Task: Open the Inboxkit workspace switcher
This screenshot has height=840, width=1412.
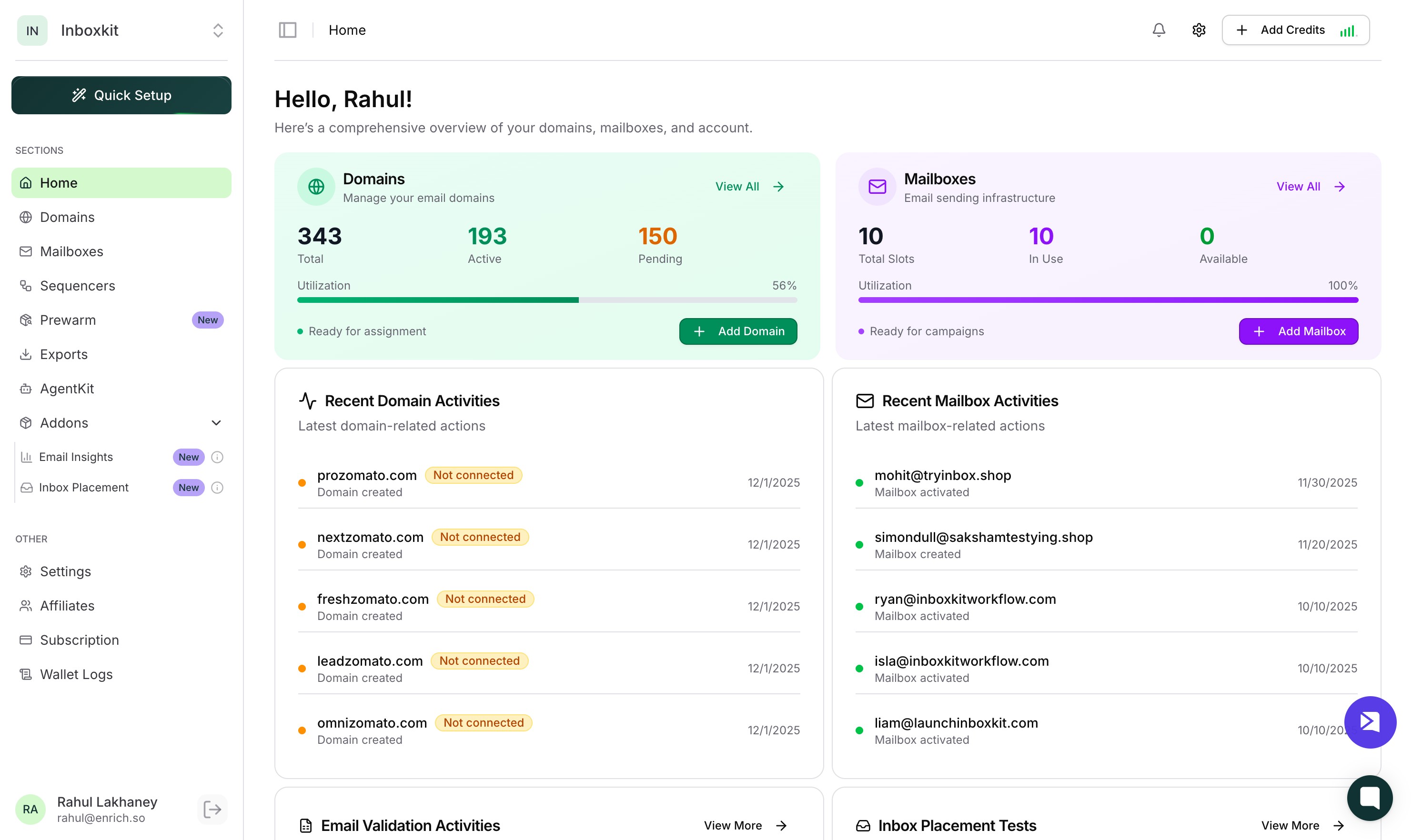Action: (218, 30)
